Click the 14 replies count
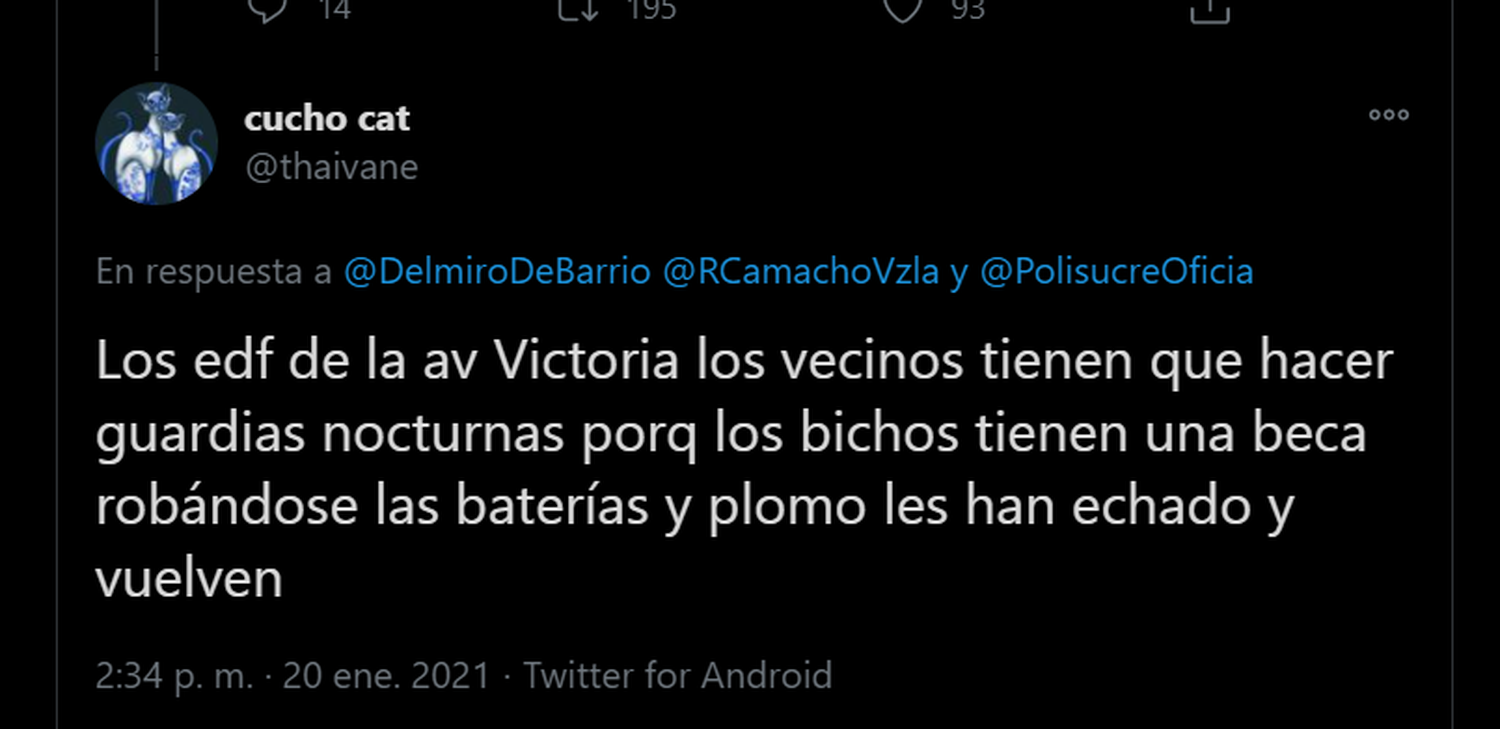 click(335, 10)
